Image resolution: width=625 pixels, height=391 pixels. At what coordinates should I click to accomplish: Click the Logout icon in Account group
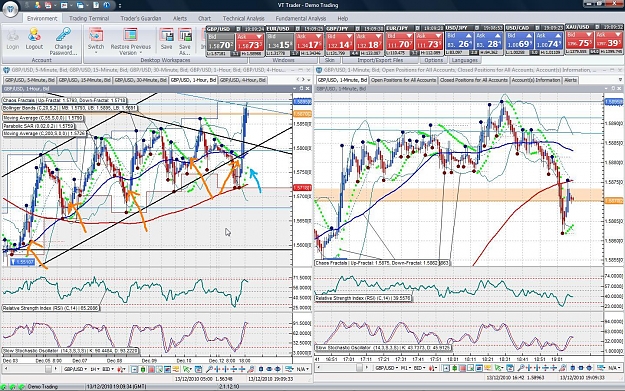point(34,35)
